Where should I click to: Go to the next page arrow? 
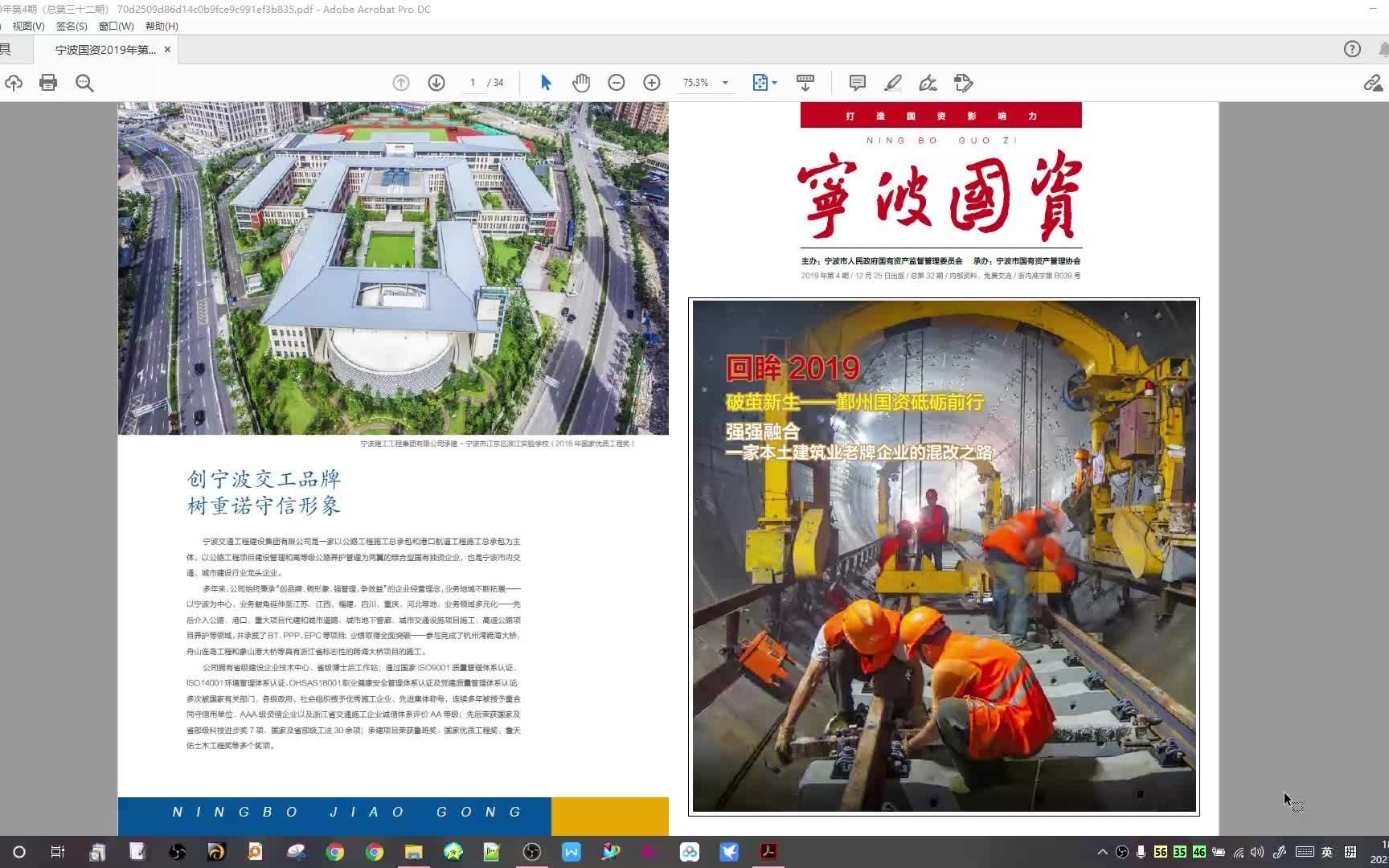tap(436, 83)
